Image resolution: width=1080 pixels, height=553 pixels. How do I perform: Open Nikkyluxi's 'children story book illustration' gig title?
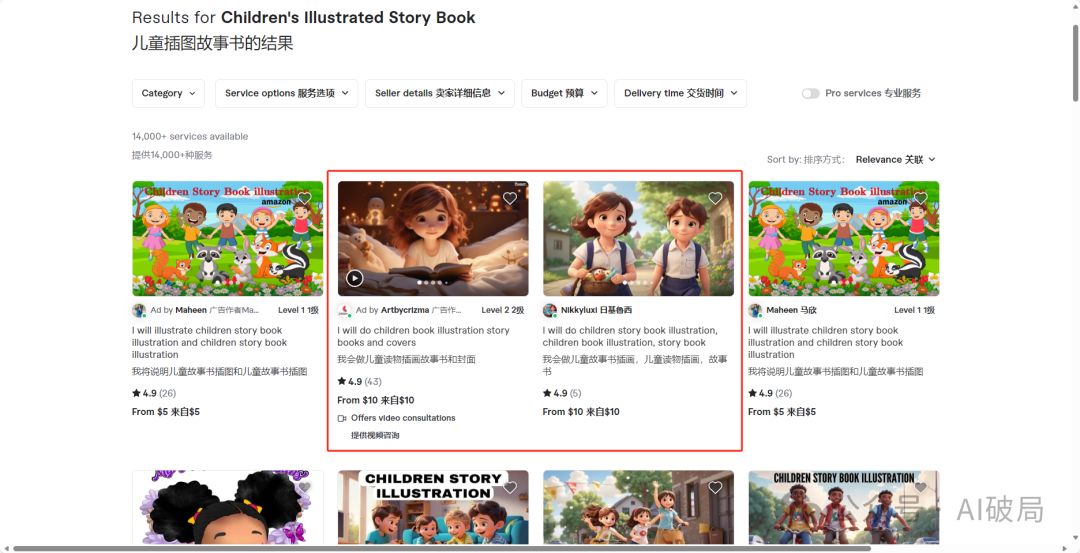coord(630,336)
